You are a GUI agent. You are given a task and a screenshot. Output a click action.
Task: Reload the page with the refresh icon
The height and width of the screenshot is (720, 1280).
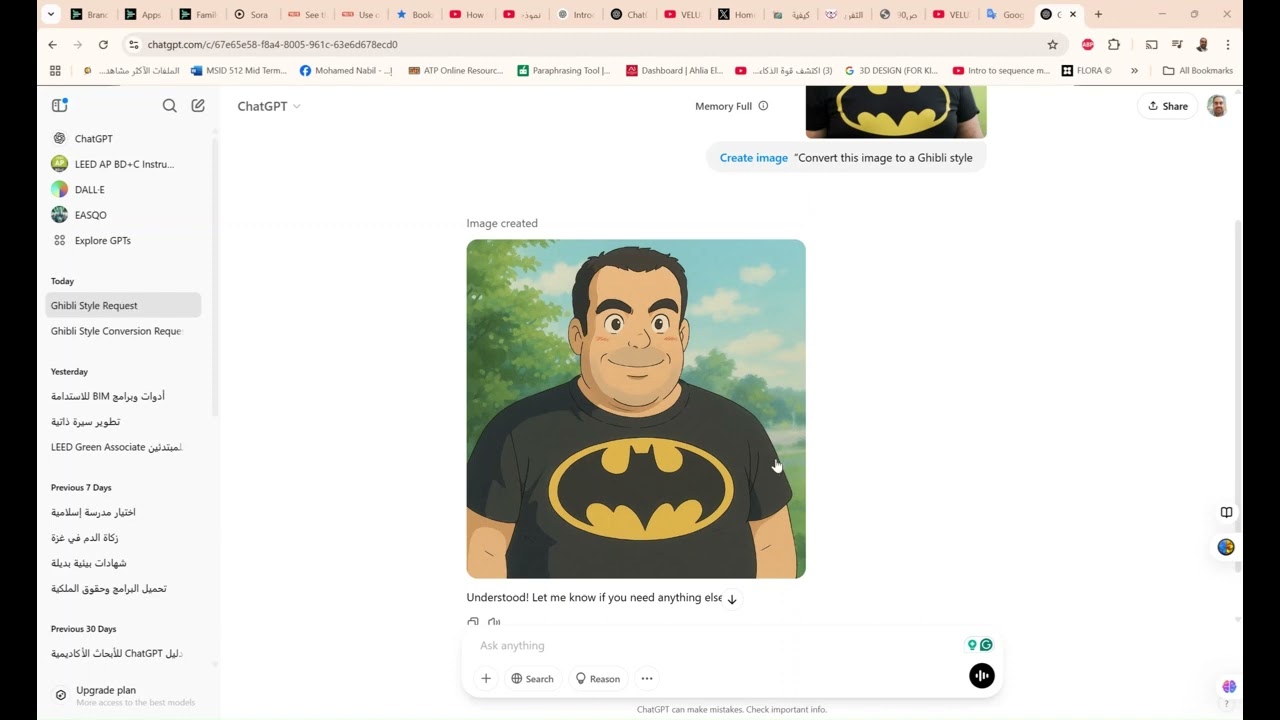(x=103, y=45)
